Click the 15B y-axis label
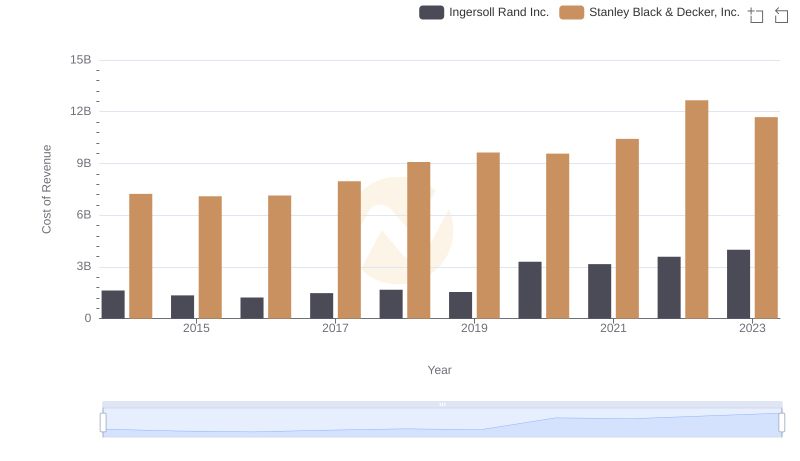800x461 pixels. point(81,60)
